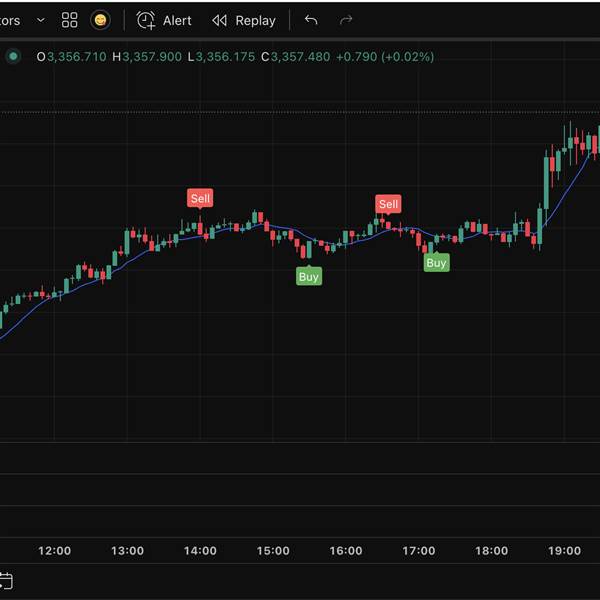The width and height of the screenshot is (600, 600).
Task: Click the 17:00 time axis label
Action: 419,551
